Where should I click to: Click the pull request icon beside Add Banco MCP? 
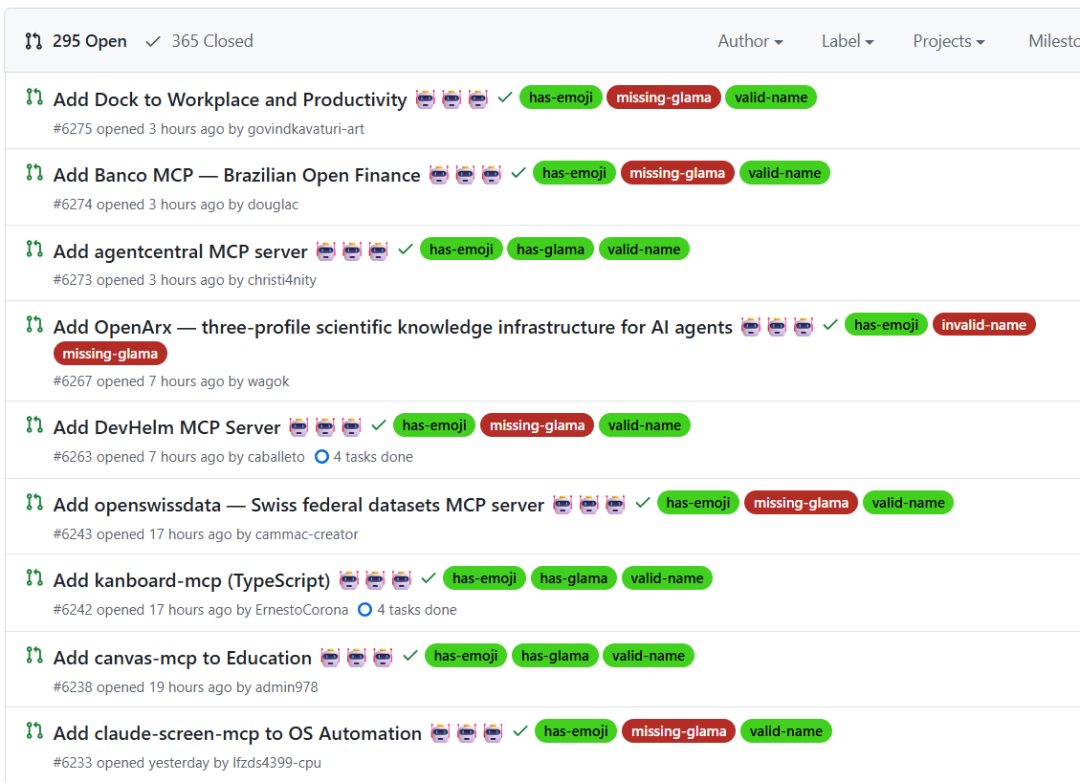coord(34,172)
